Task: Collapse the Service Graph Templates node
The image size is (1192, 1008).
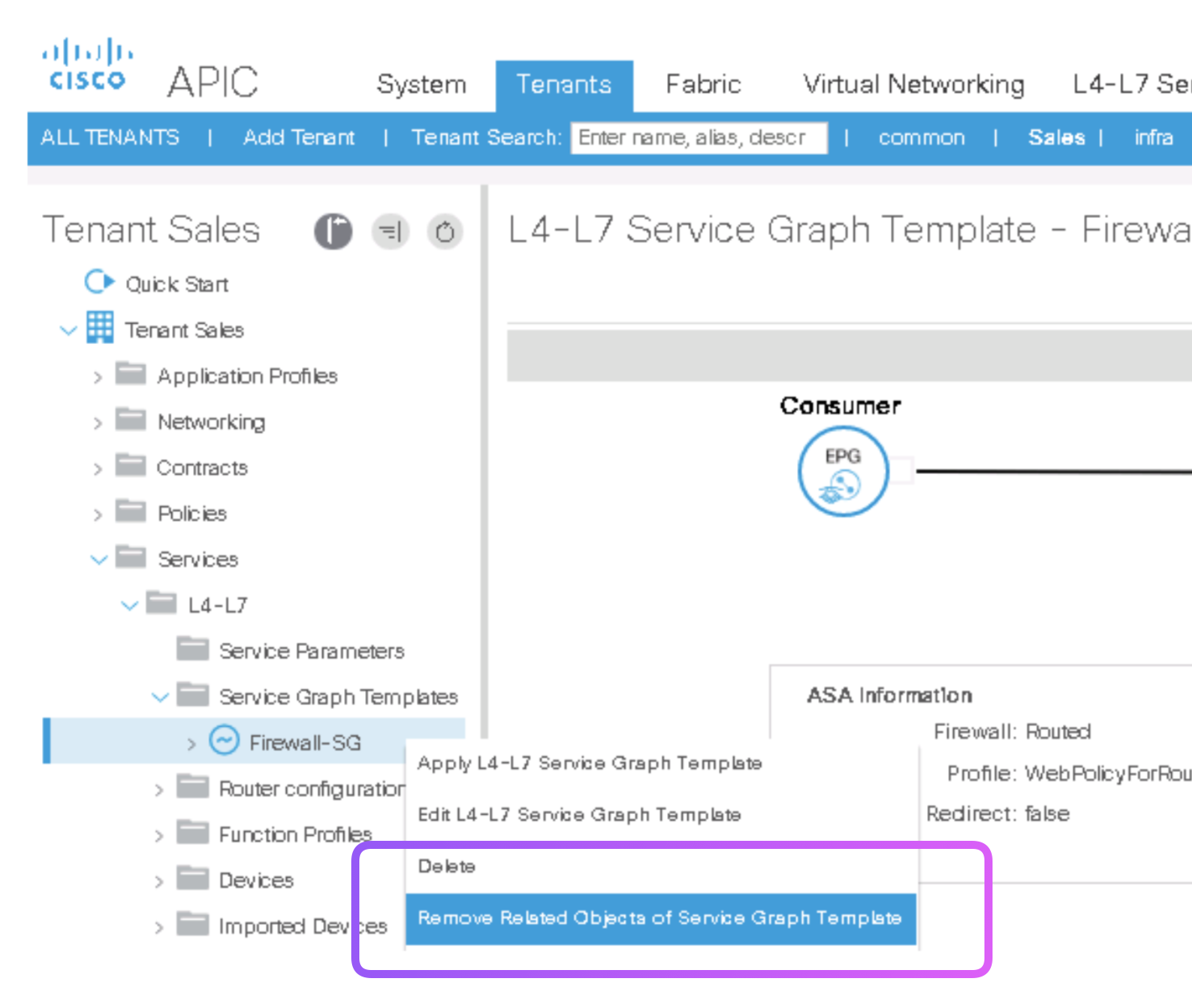Action: [x=160, y=697]
